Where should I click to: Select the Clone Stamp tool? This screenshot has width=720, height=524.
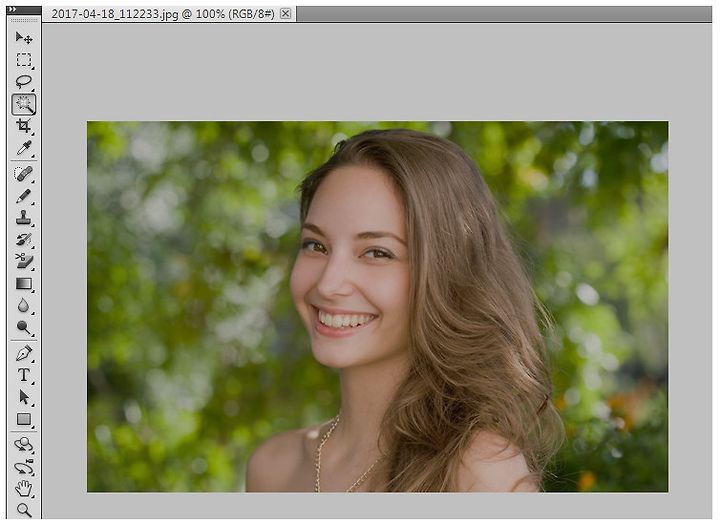pos(23,218)
